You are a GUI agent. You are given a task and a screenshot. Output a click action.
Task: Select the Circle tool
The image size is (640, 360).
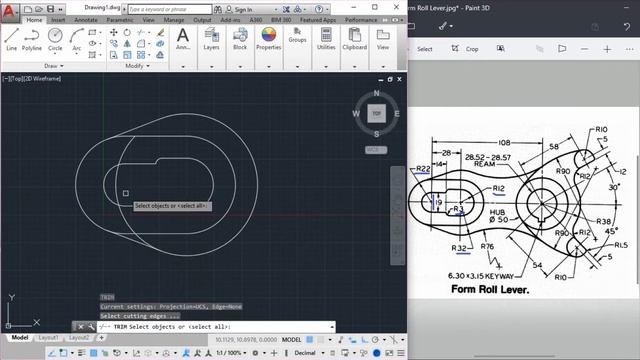coord(55,40)
